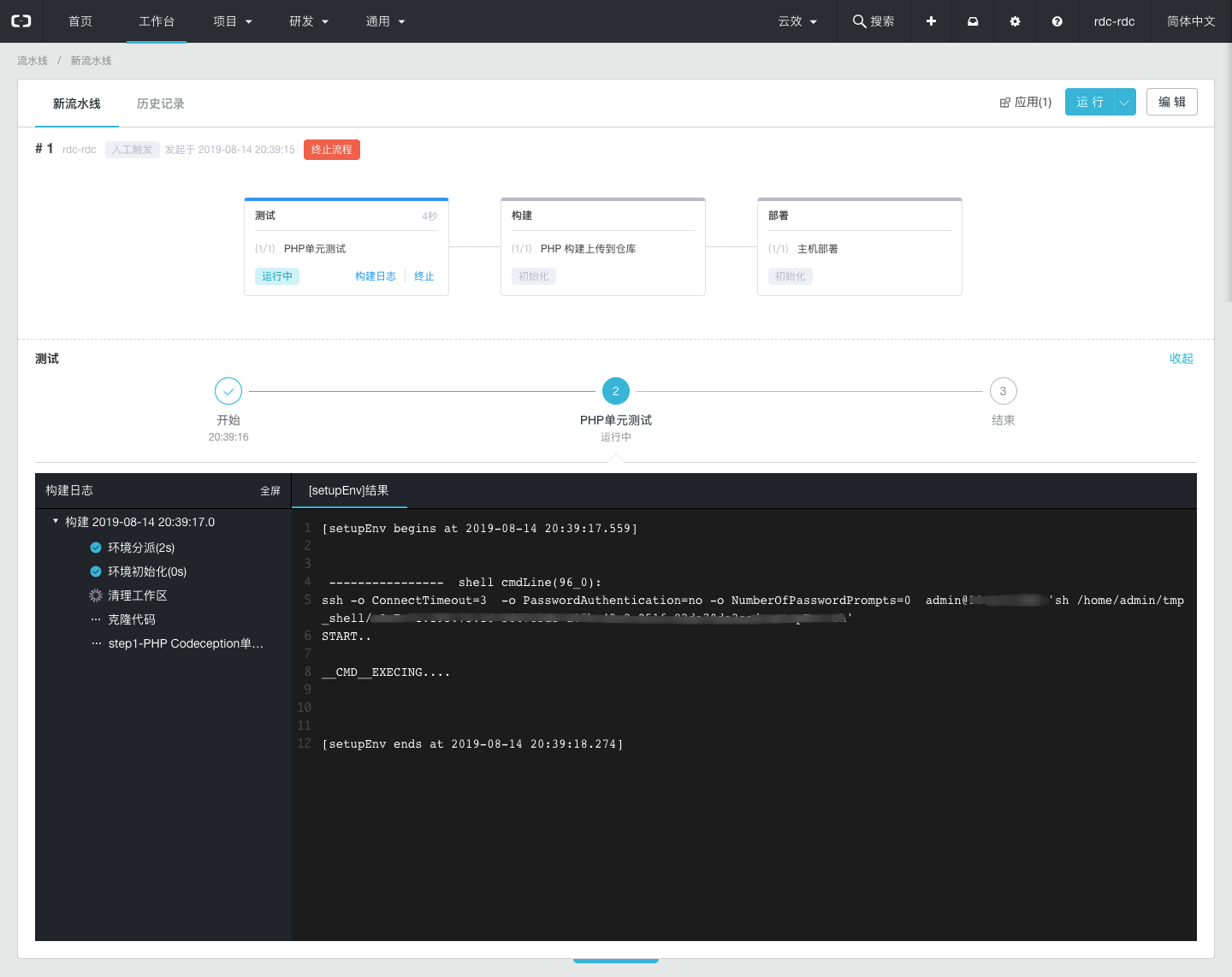Click 终止 link in 测试 card
Screen dimensions: 1232x977
424,276
